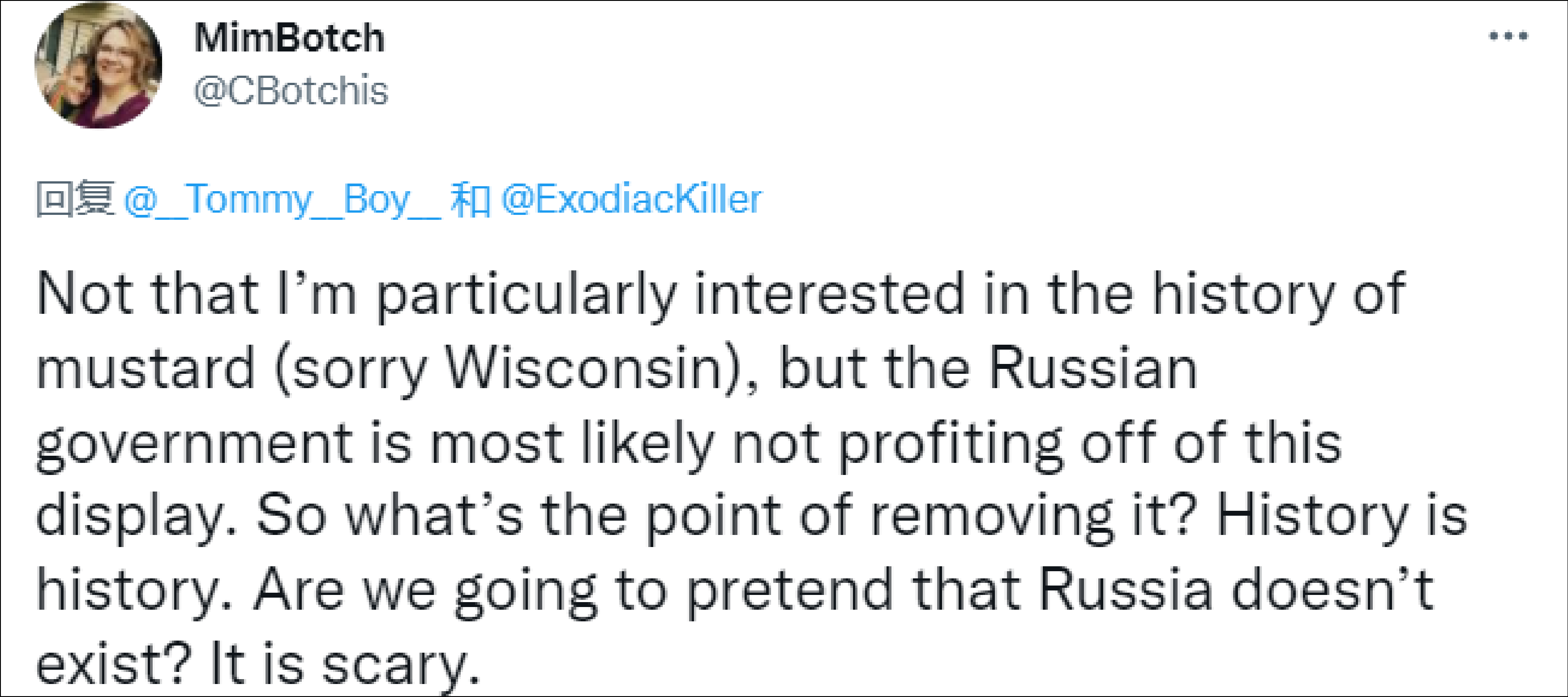1568x697 pixels.
Task: Click the 回复 reply label
Action: [75, 199]
